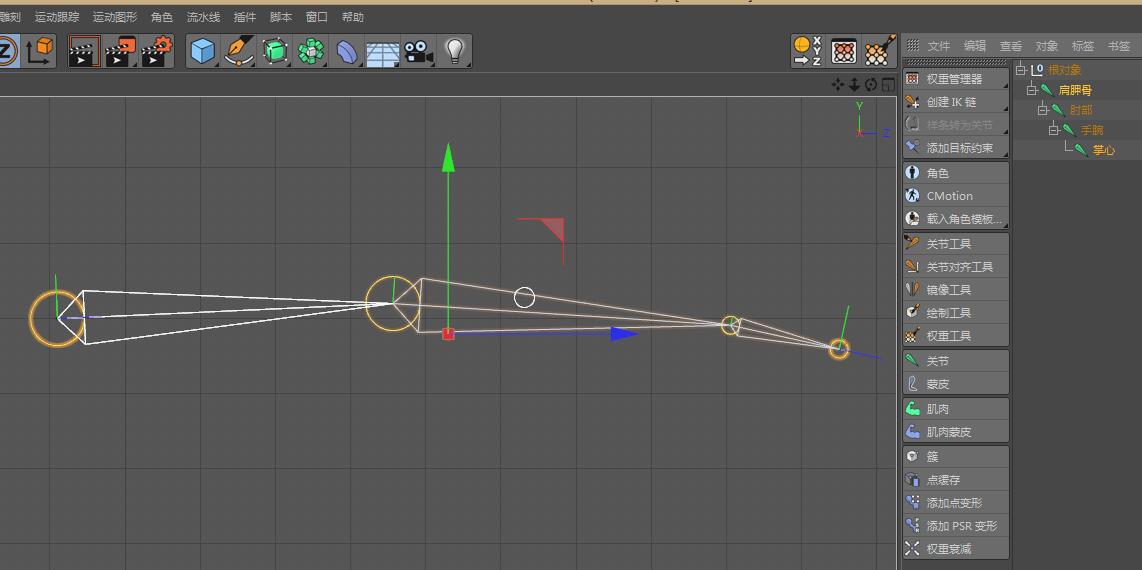This screenshot has height=570, width=1142.
Task: Select the spline pen tool icon
Action: (239, 51)
